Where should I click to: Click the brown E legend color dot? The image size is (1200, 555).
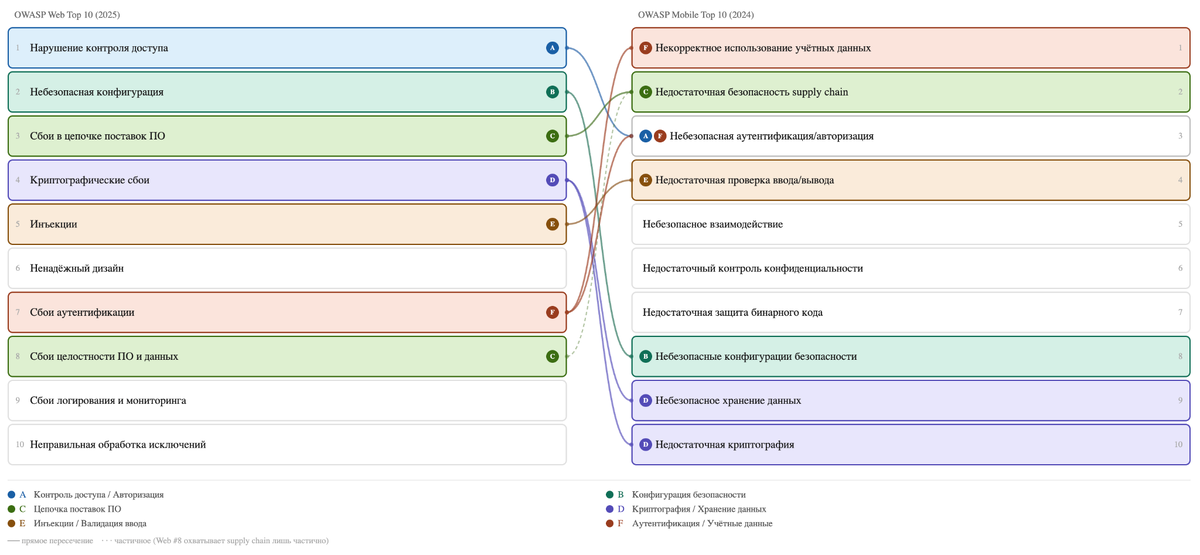click(11, 523)
